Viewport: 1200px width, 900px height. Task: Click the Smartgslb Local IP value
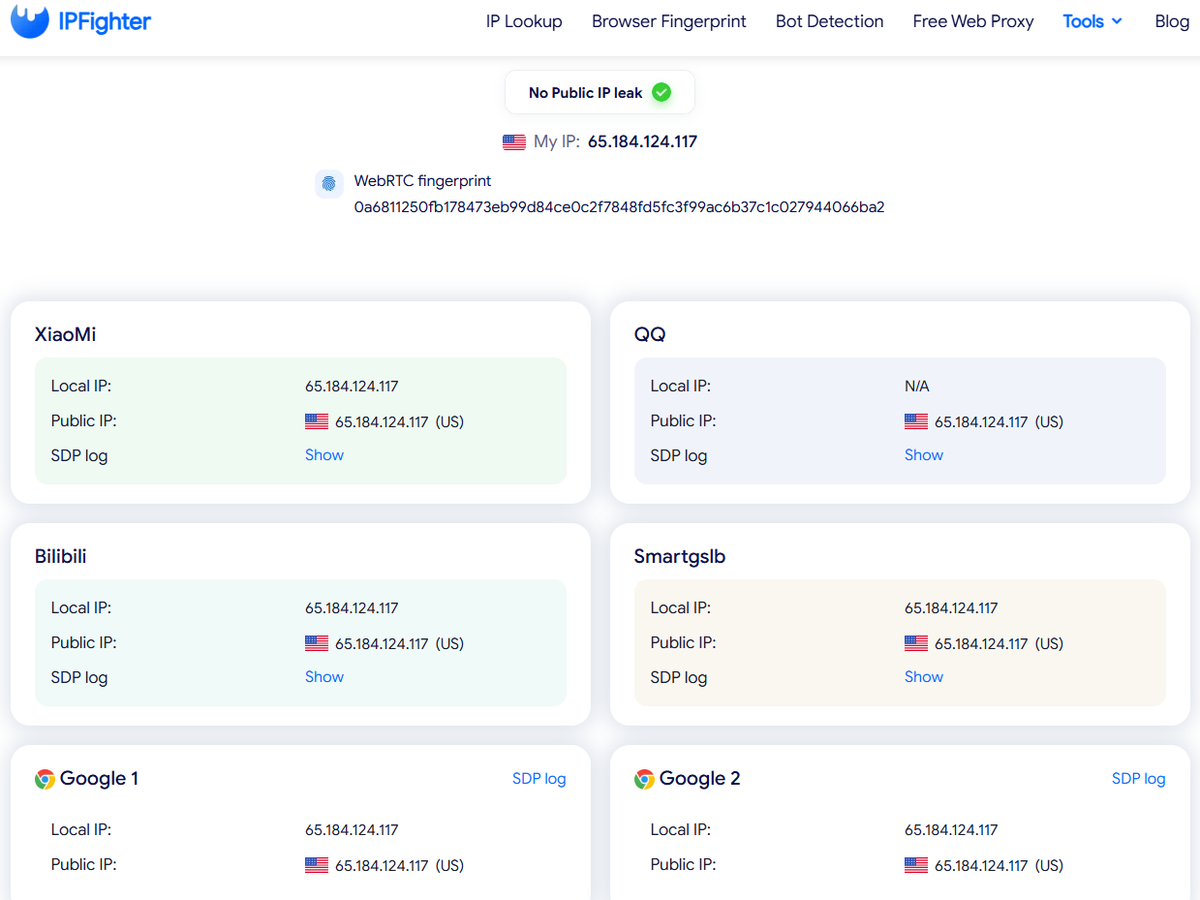coord(952,608)
